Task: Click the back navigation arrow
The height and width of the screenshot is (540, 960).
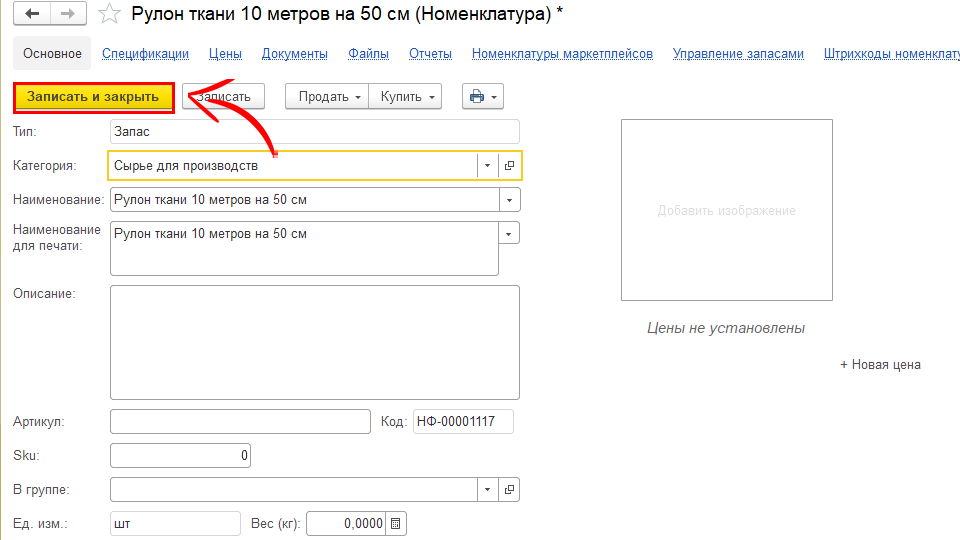Action: tap(33, 13)
